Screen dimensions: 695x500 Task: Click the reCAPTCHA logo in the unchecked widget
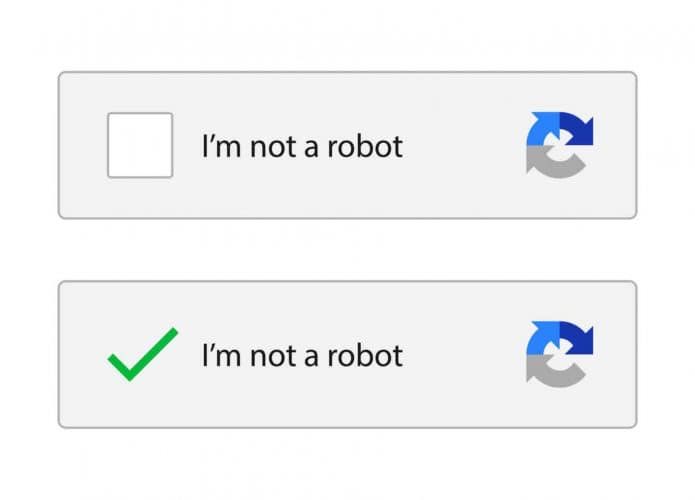560,145
